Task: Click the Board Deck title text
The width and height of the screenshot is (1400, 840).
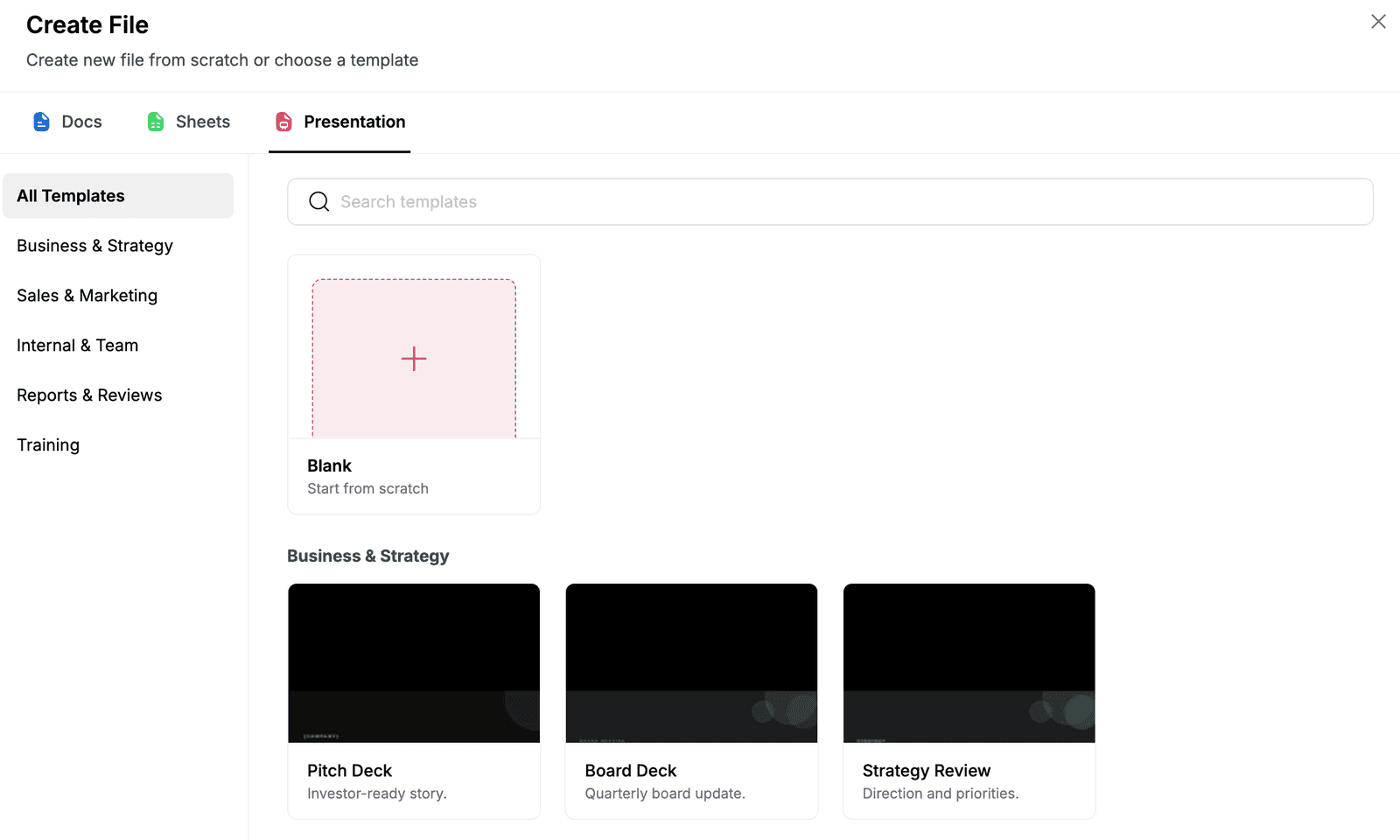Action: click(631, 771)
